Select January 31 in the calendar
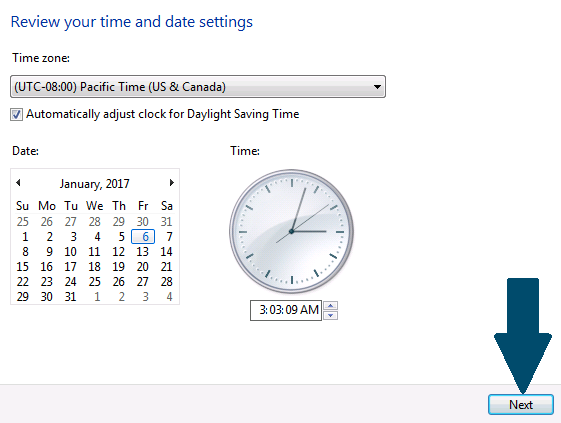 [70, 297]
